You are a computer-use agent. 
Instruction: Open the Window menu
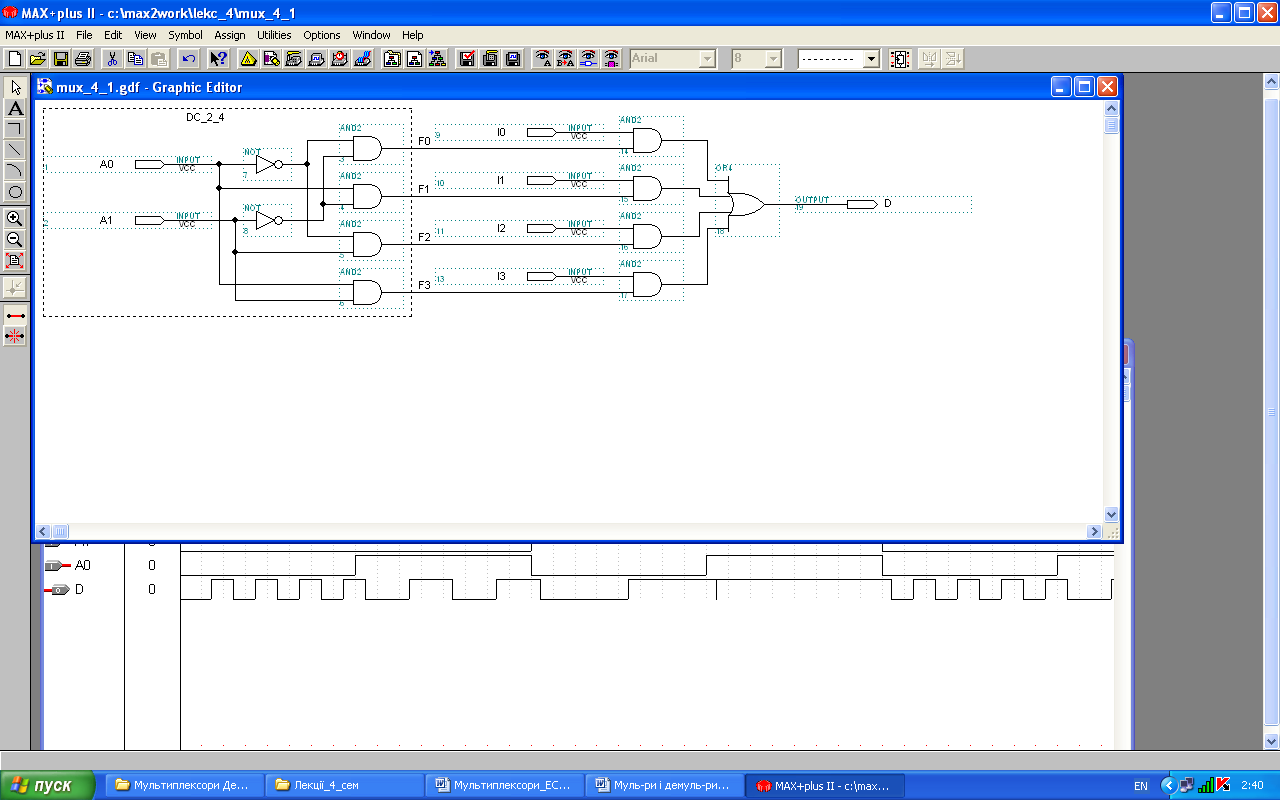pos(371,35)
